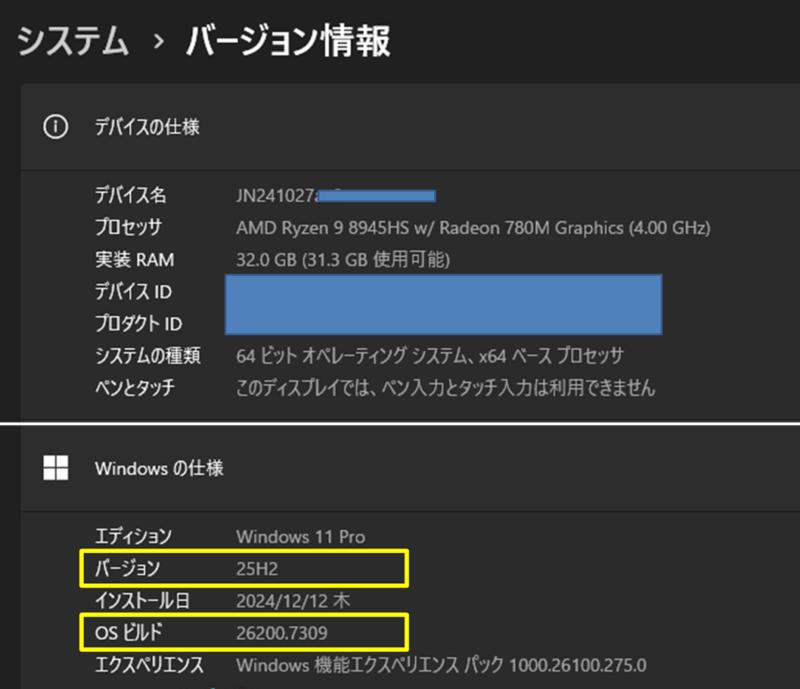800x689 pixels.
Task: Click the エクスペリエンス feature pack text
Action: pyautogui.click(x=441, y=665)
